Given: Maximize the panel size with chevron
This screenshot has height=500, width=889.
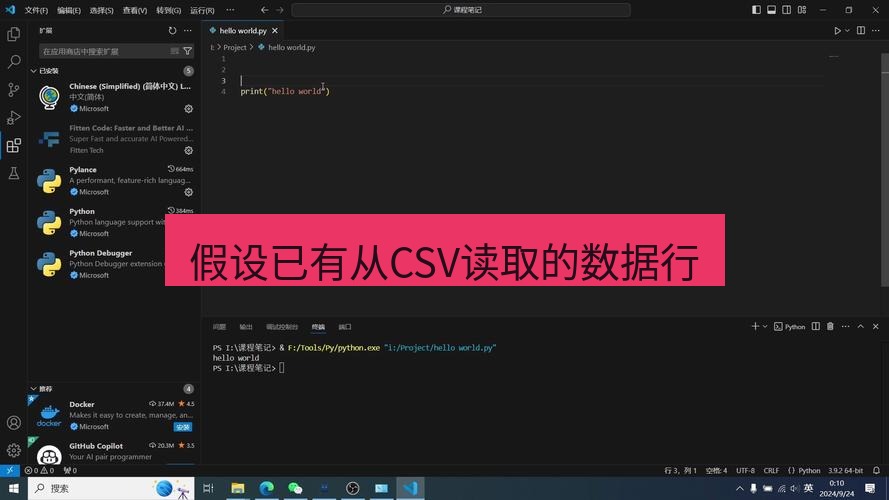Looking at the screenshot, I should (x=861, y=326).
